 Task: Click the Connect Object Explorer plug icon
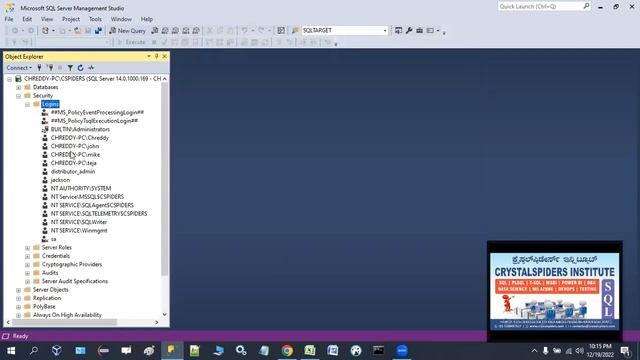coord(39,68)
